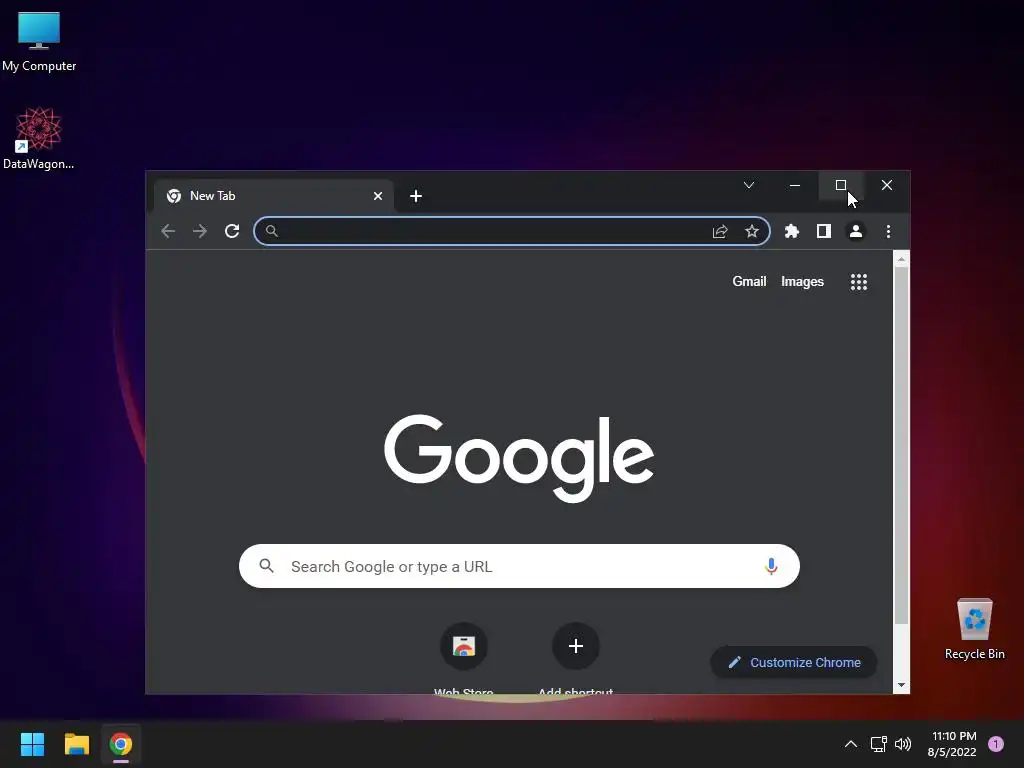The width and height of the screenshot is (1024, 768).
Task: Click the scrollbar up arrow
Action: (x=901, y=259)
